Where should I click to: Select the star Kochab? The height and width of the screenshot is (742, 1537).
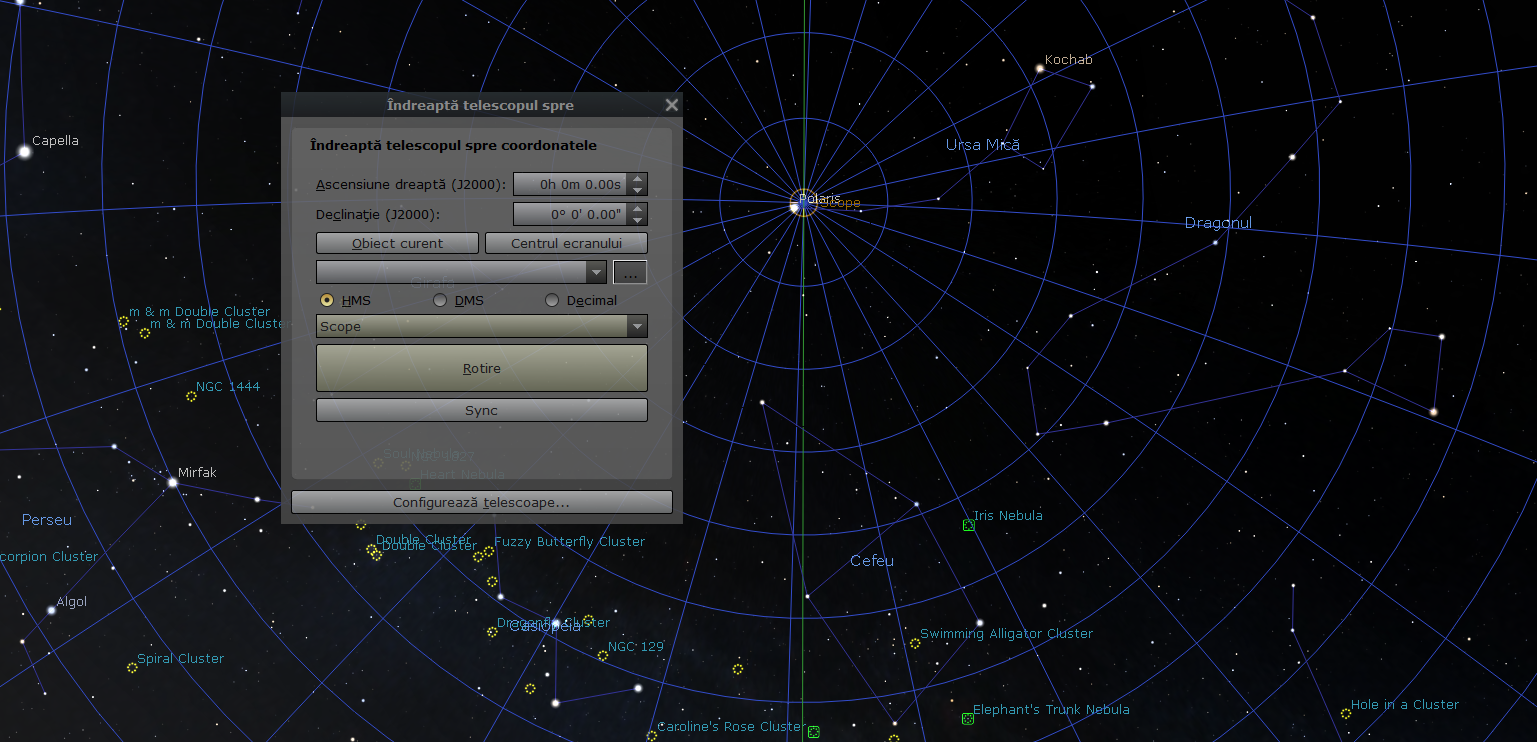(x=1039, y=69)
